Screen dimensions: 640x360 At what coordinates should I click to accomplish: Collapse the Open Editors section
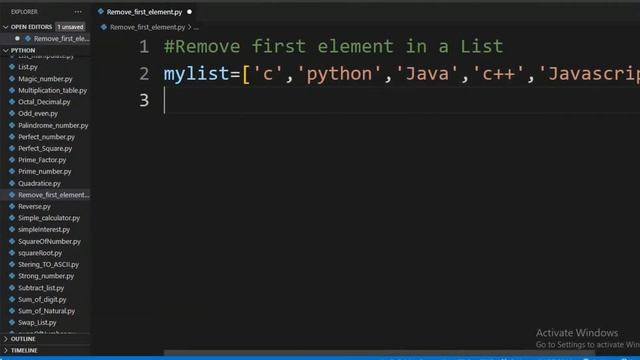(x=5, y=27)
